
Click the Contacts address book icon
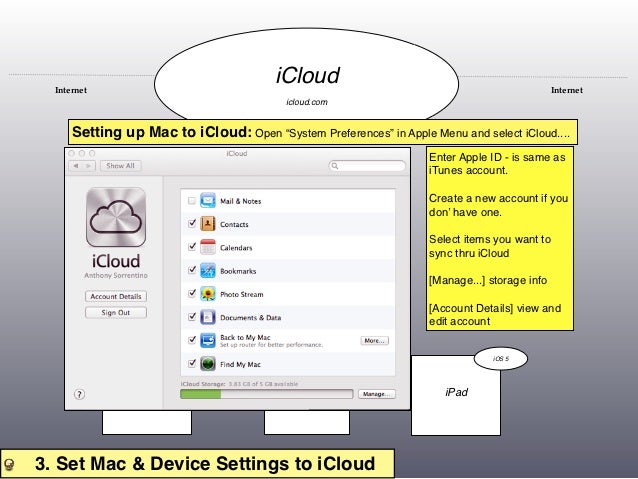click(208, 224)
